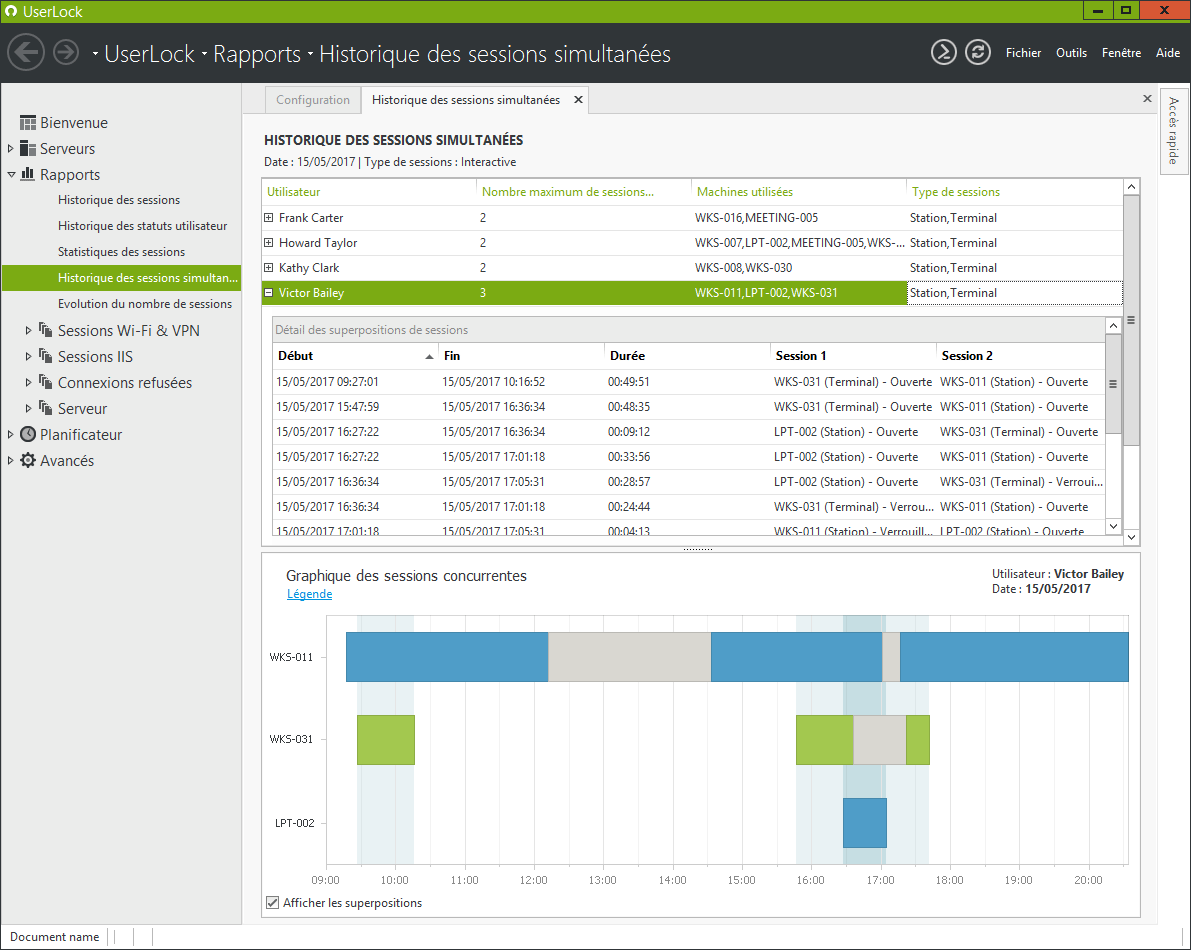
Task: Click the detail table scroll-up arrow
Action: coord(1113,325)
